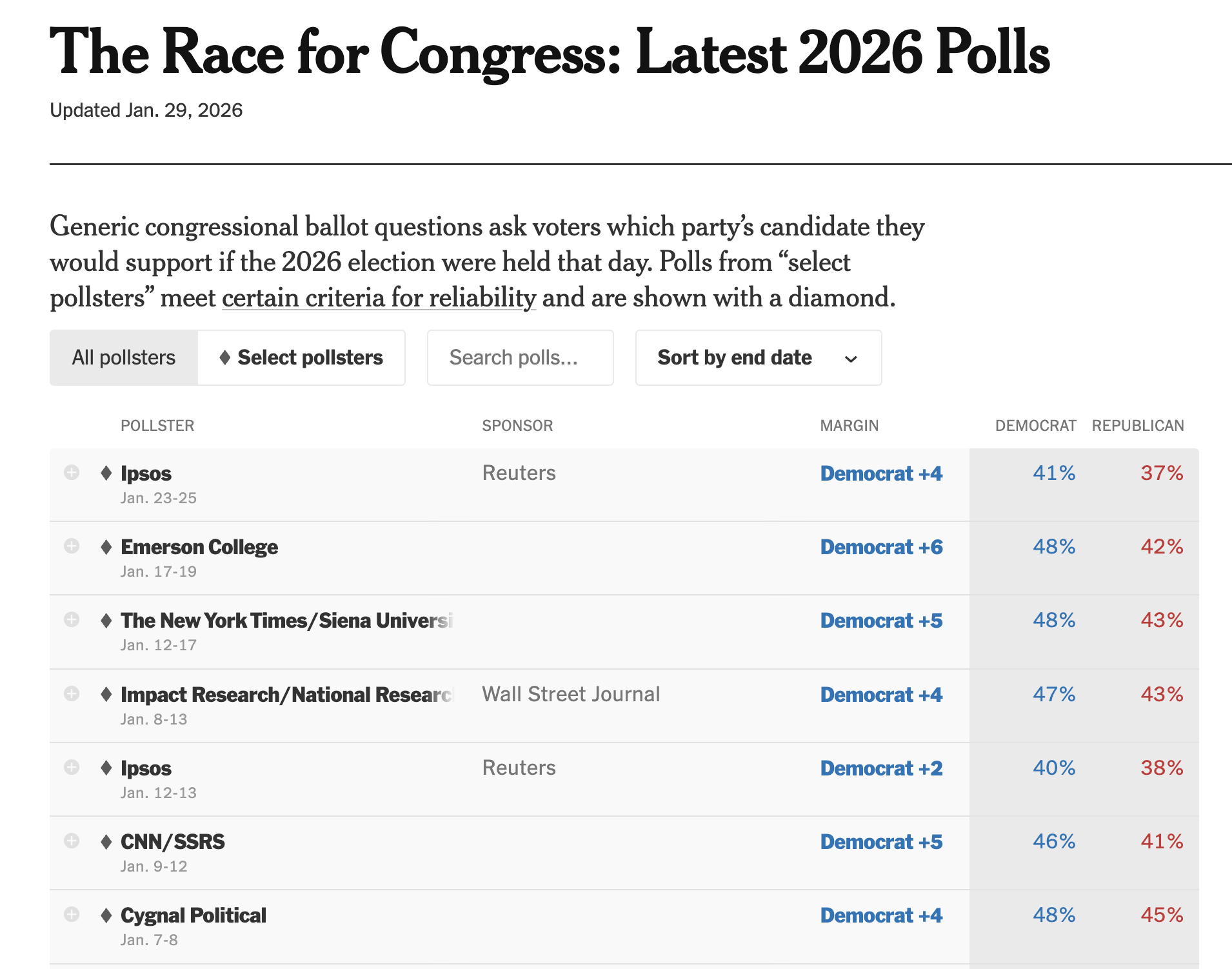Click the plus icon next to CNN/SSRS
Image resolution: width=1232 pixels, height=969 pixels.
point(72,841)
